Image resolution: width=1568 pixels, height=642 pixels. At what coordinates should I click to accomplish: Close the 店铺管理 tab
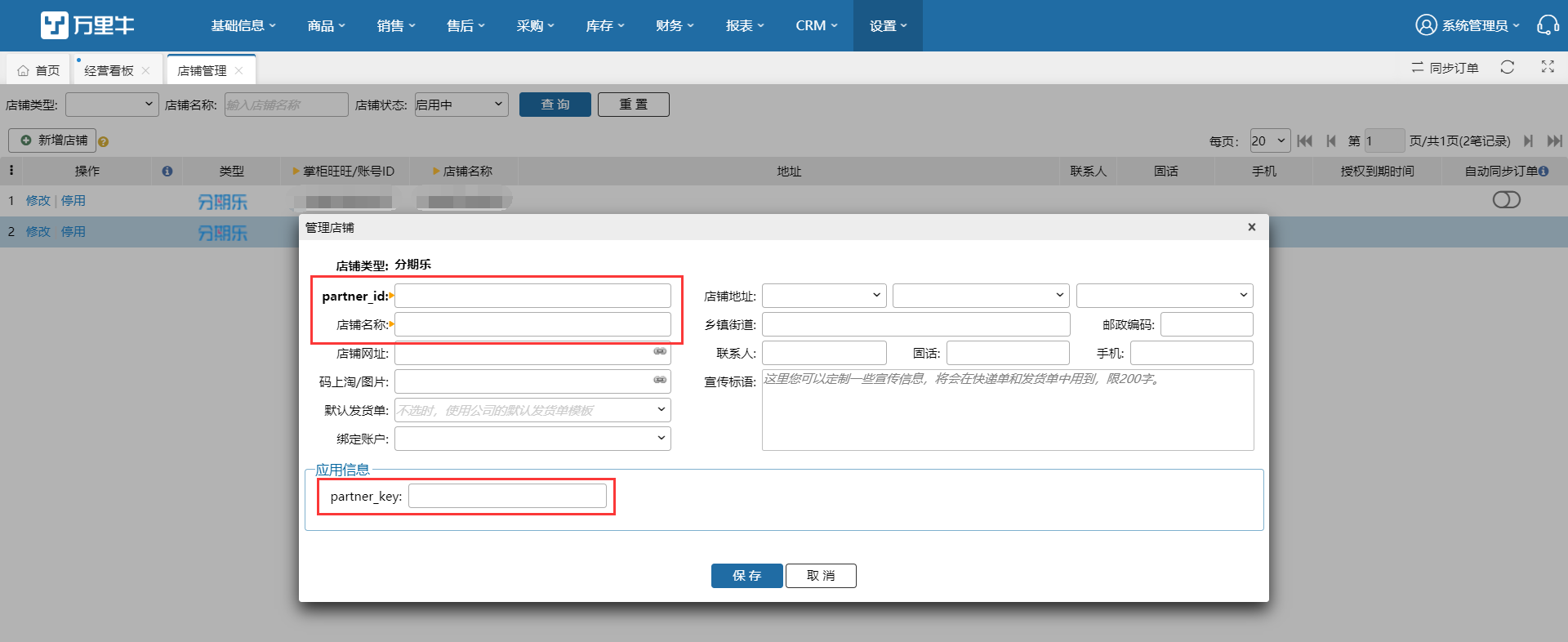tap(239, 70)
